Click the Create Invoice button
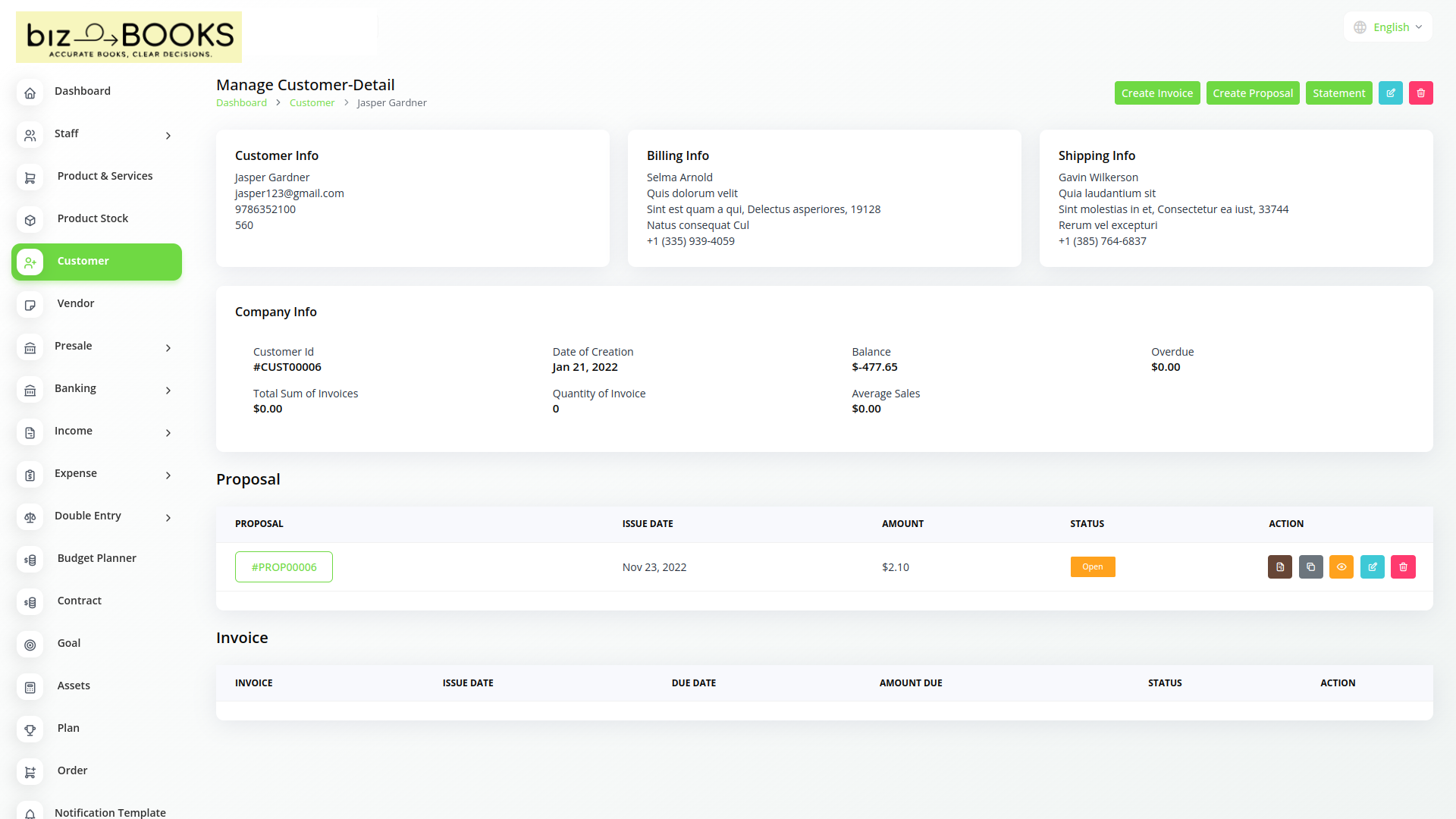Image resolution: width=1456 pixels, height=819 pixels. [1156, 93]
